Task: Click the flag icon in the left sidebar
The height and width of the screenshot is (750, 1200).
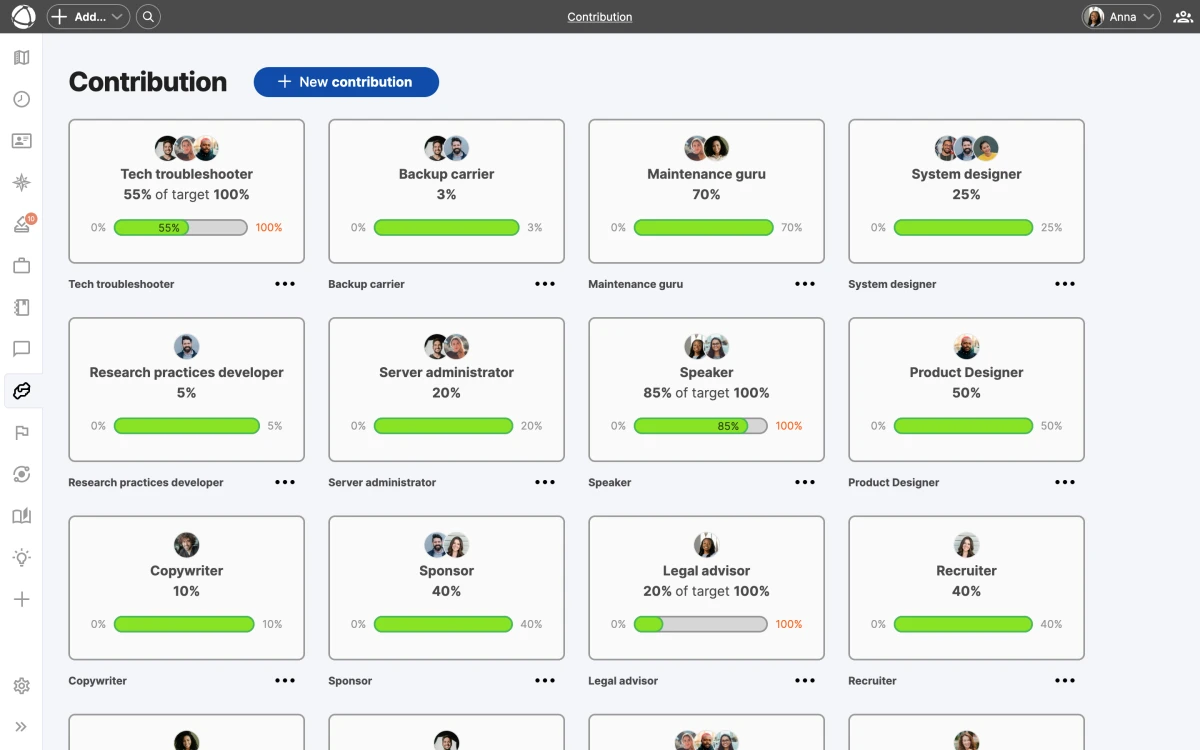Action: (x=21, y=432)
